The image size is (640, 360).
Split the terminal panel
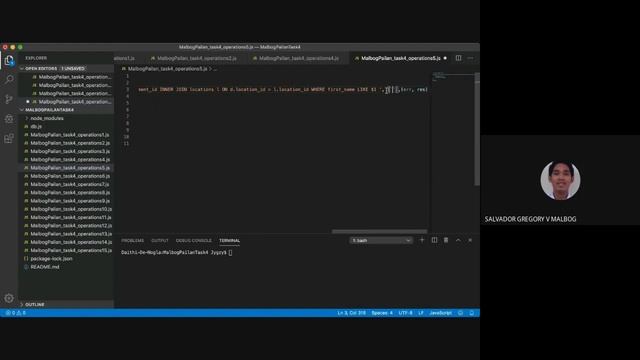(434, 240)
